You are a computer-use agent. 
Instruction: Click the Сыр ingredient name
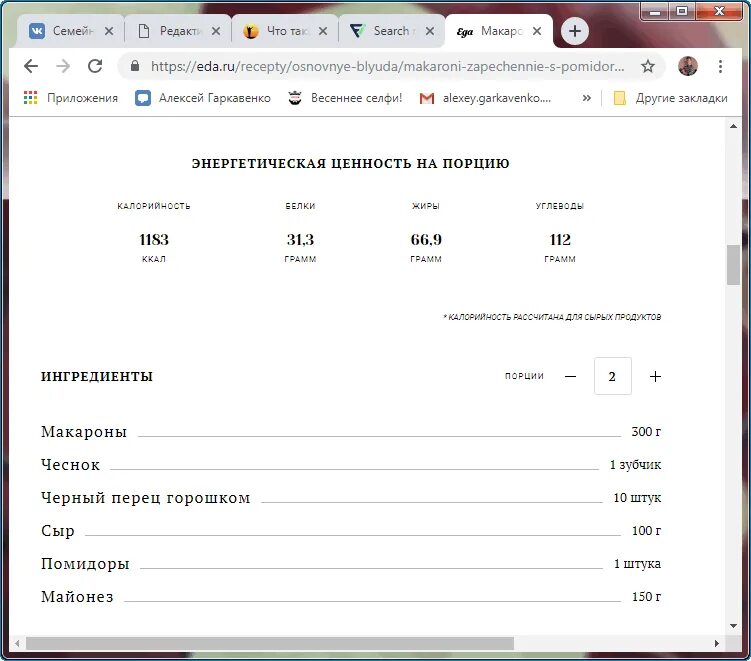click(58, 531)
